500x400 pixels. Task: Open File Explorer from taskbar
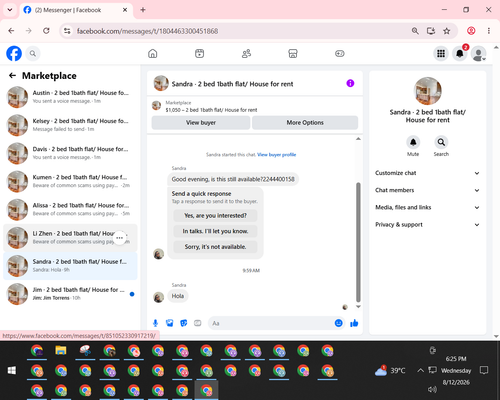point(61,351)
